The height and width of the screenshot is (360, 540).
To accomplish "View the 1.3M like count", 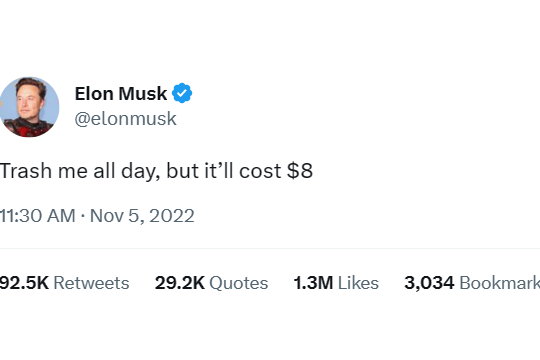I will [313, 283].
